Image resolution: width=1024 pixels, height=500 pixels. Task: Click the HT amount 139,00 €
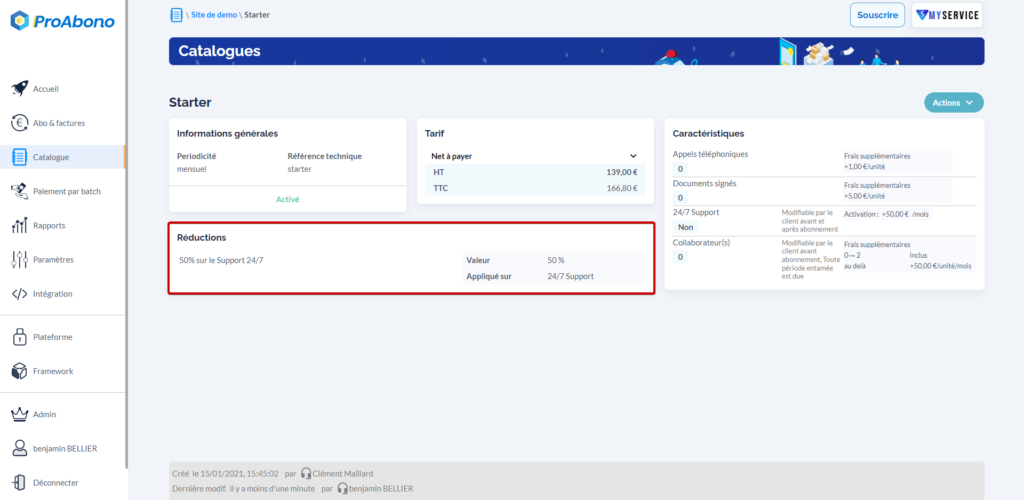[622, 172]
